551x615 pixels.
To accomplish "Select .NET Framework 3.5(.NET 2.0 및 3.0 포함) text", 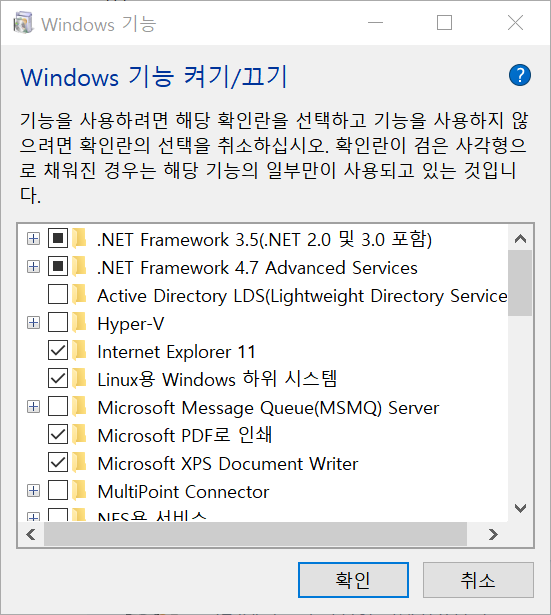I will pyautogui.click(x=265, y=239).
